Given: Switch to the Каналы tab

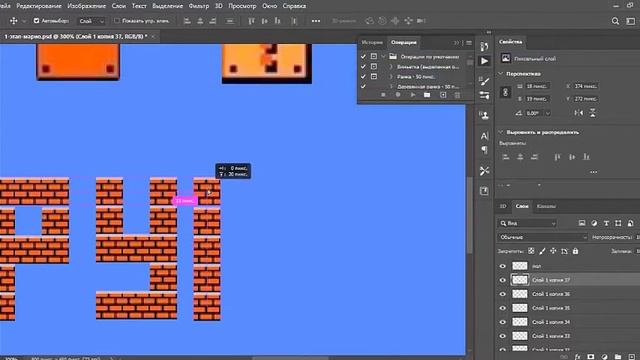Looking at the screenshot, I should pyautogui.click(x=546, y=206).
